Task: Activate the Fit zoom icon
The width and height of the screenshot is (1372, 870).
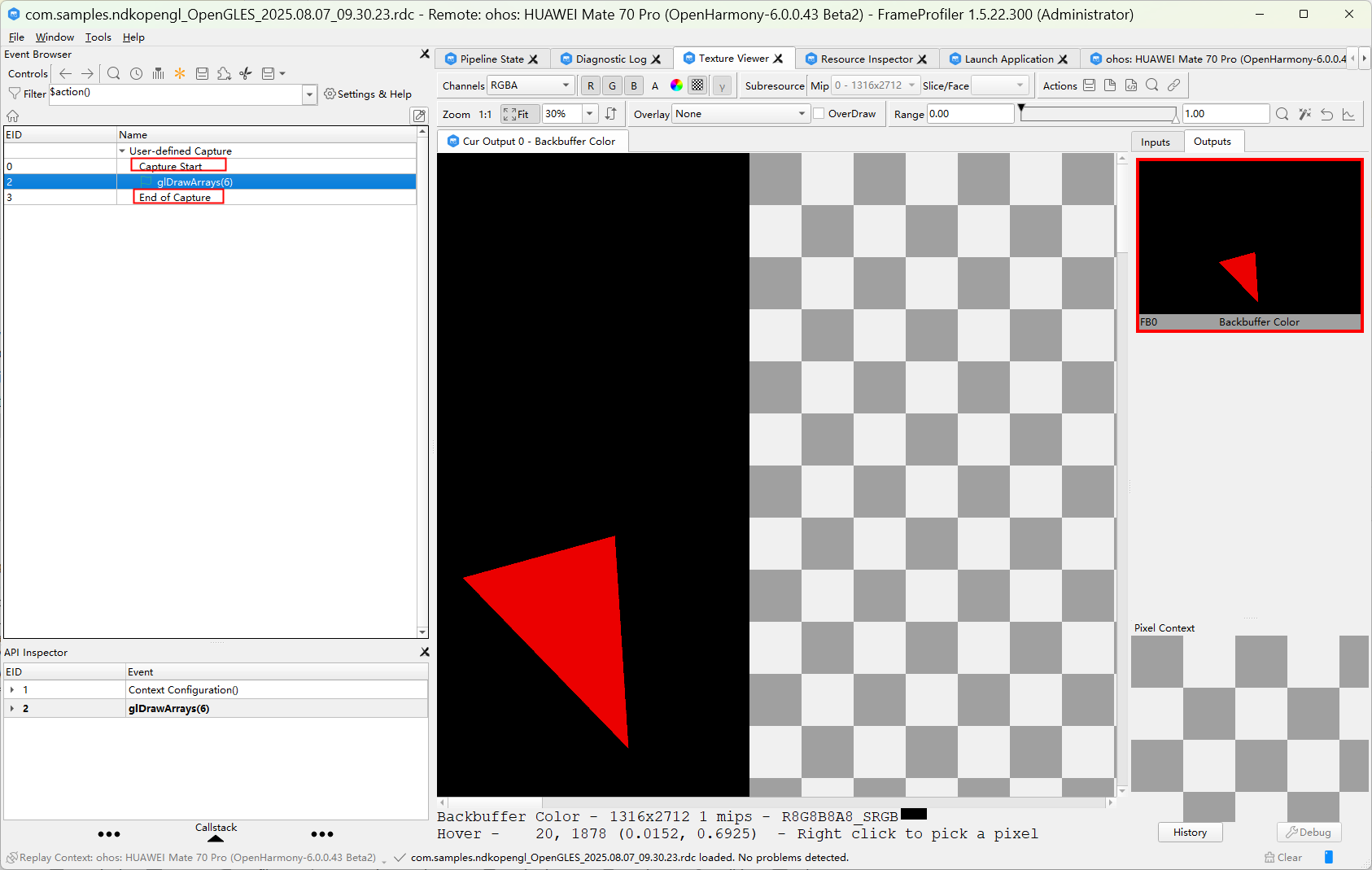Action: pos(519,114)
